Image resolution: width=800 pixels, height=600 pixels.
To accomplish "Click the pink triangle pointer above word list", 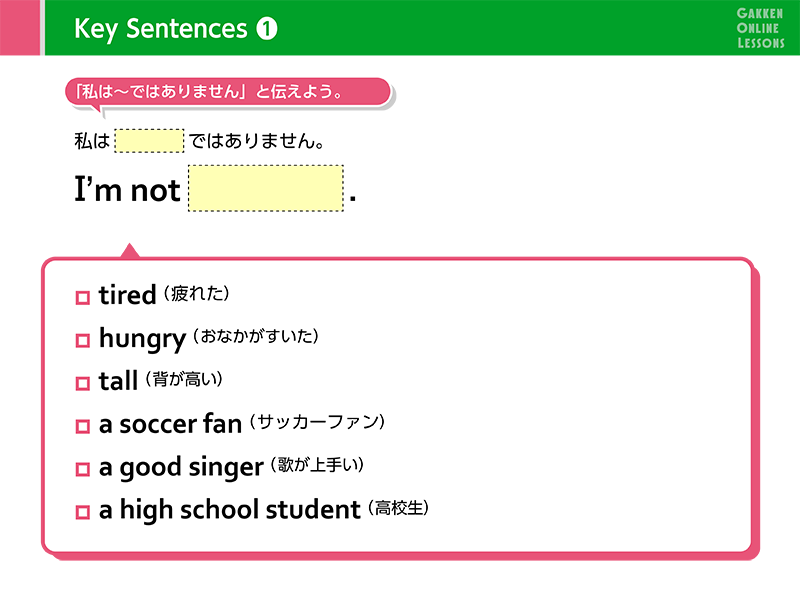I will [x=130, y=251].
